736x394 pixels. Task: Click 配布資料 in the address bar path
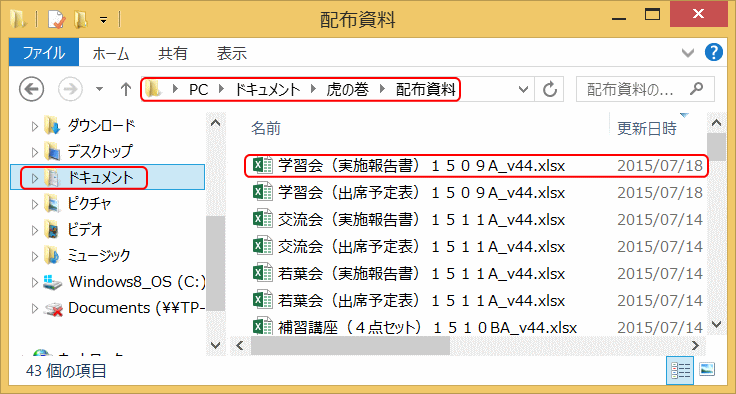[426, 89]
